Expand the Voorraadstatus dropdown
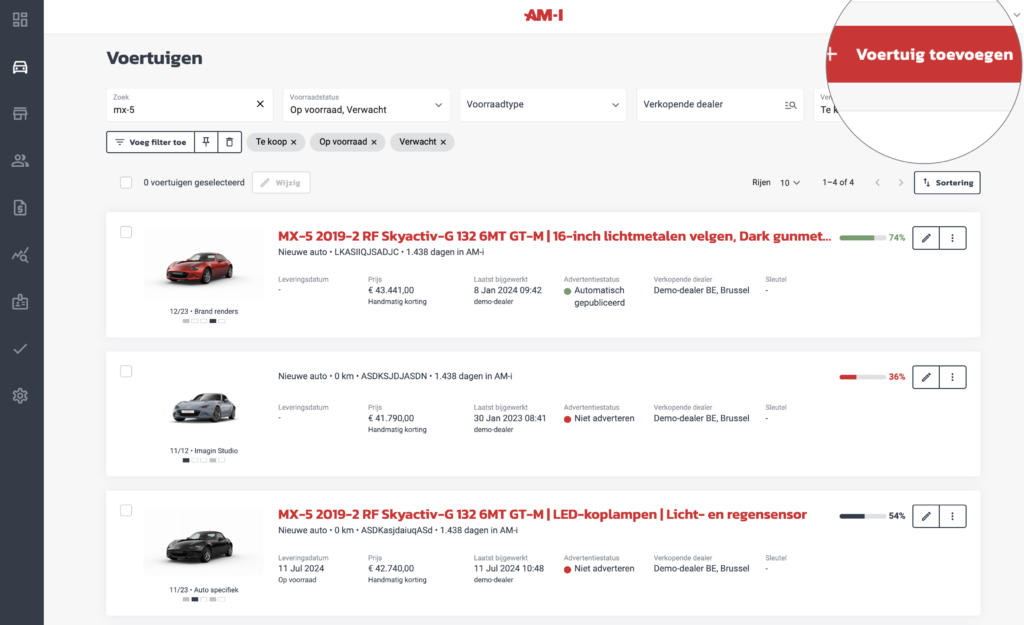1024x625 pixels. (x=365, y=104)
